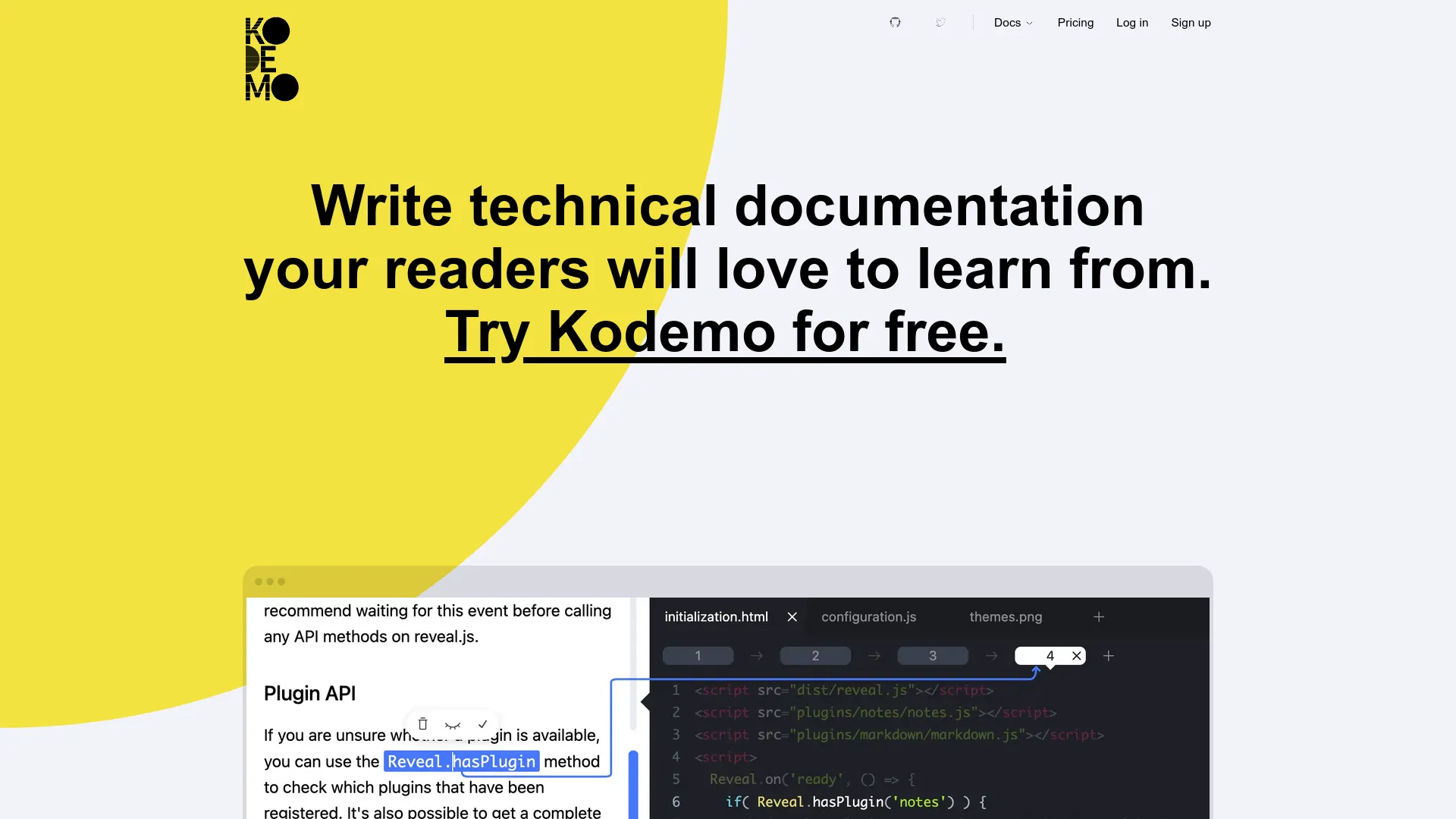1456x819 pixels.
Task: Click the 'Plugin API' heading
Action: [x=309, y=694]
